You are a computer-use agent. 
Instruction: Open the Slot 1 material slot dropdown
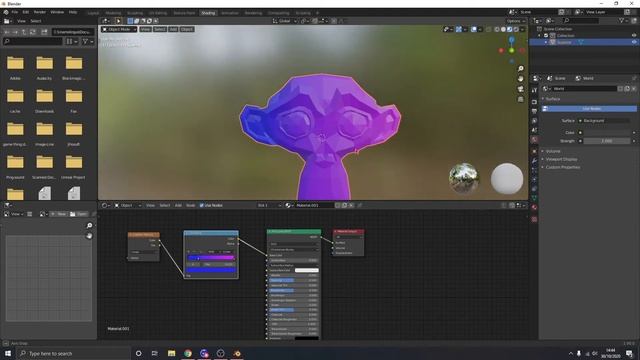coord(269,205)
